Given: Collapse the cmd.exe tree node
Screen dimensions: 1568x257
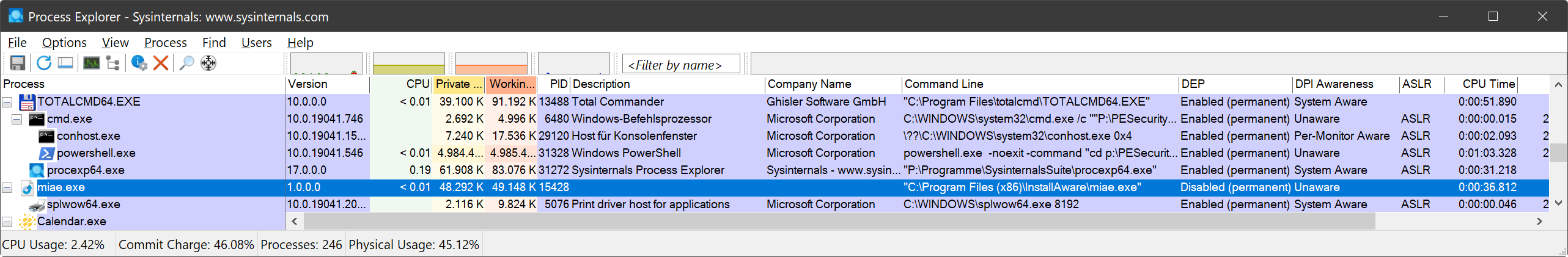Looking at the screenshot, I should (17, 119).
